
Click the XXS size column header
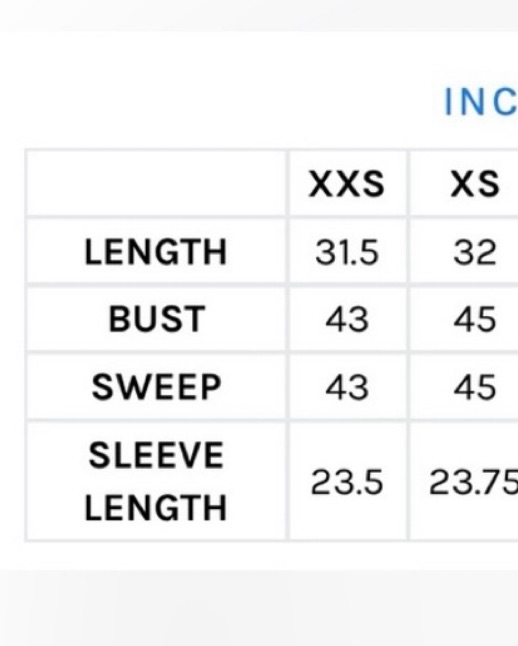347,184
